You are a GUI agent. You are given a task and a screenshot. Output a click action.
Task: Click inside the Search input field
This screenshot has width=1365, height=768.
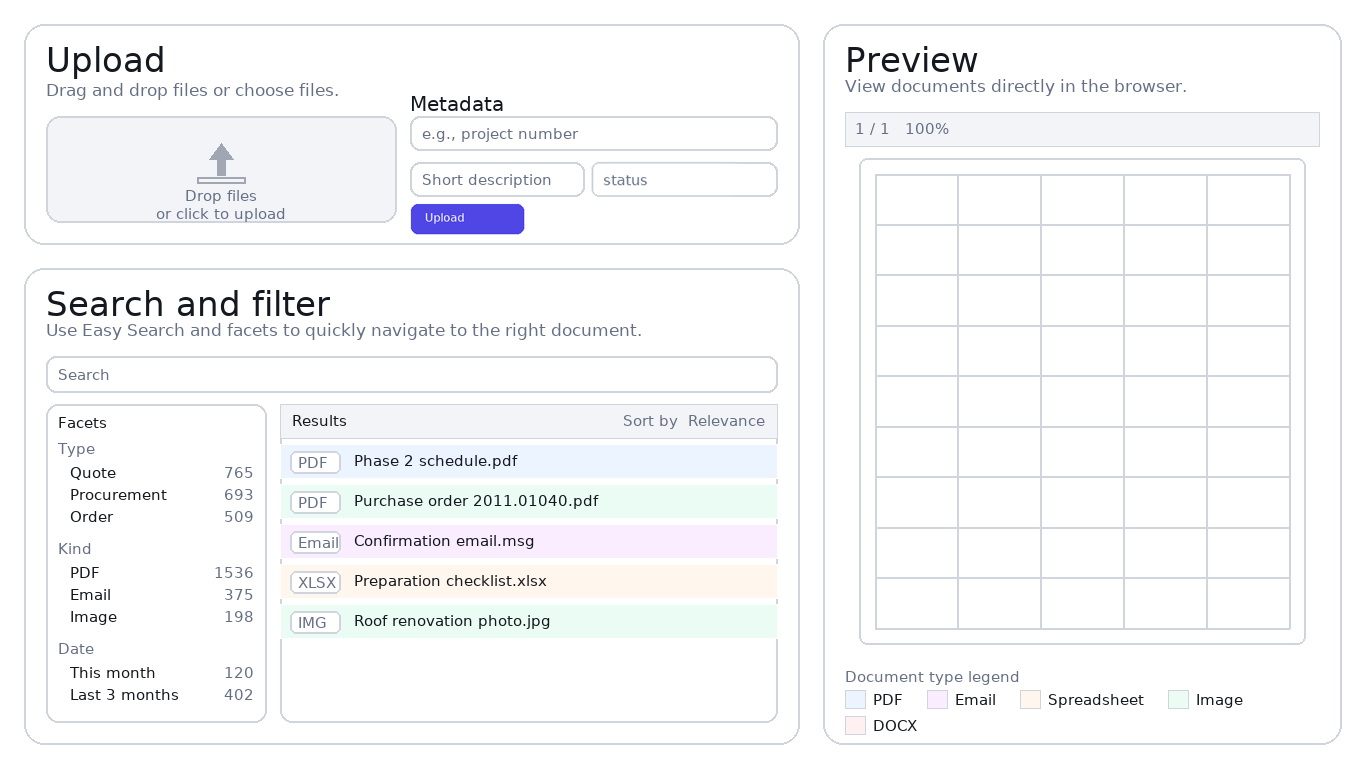pyautogui.click(x=412, y=374)
